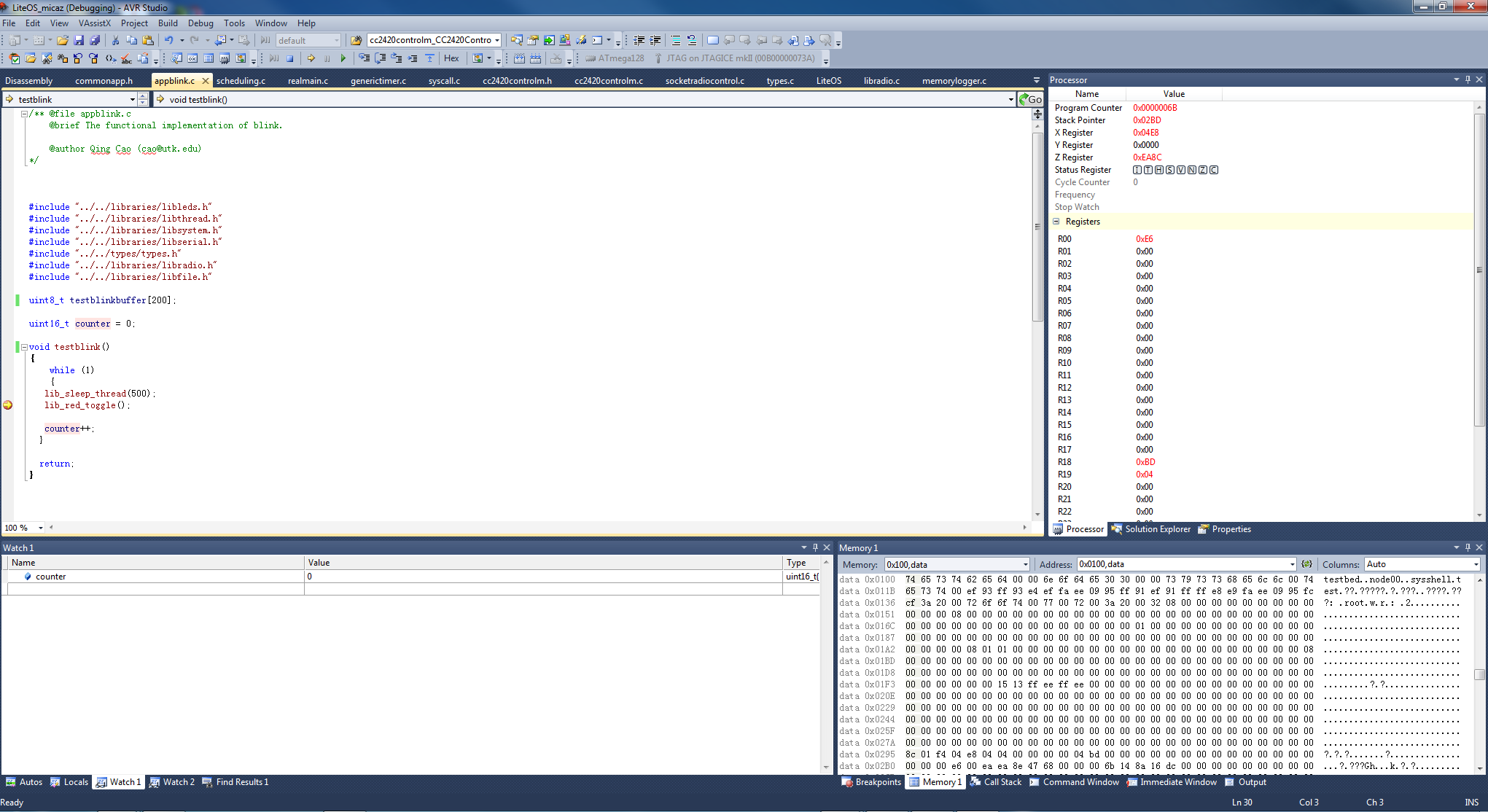Click the Paste clipboard icon

(x=148, y=41)
